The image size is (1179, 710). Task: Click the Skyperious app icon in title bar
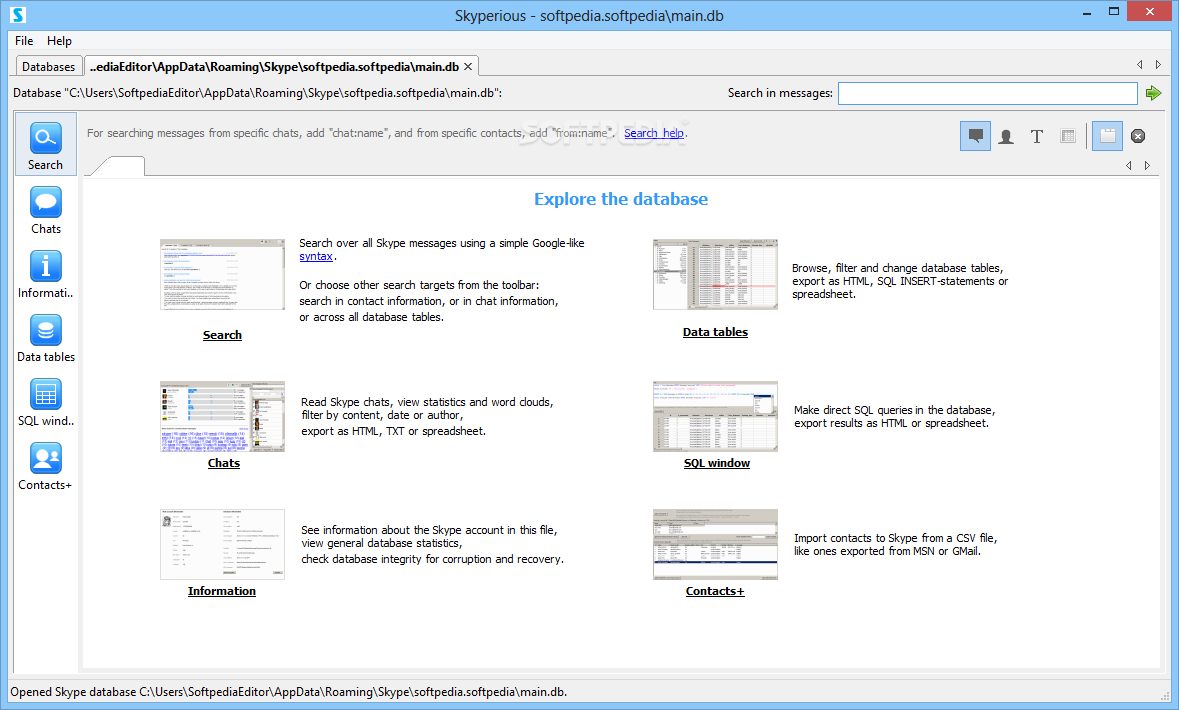click(x=18, y=14)
